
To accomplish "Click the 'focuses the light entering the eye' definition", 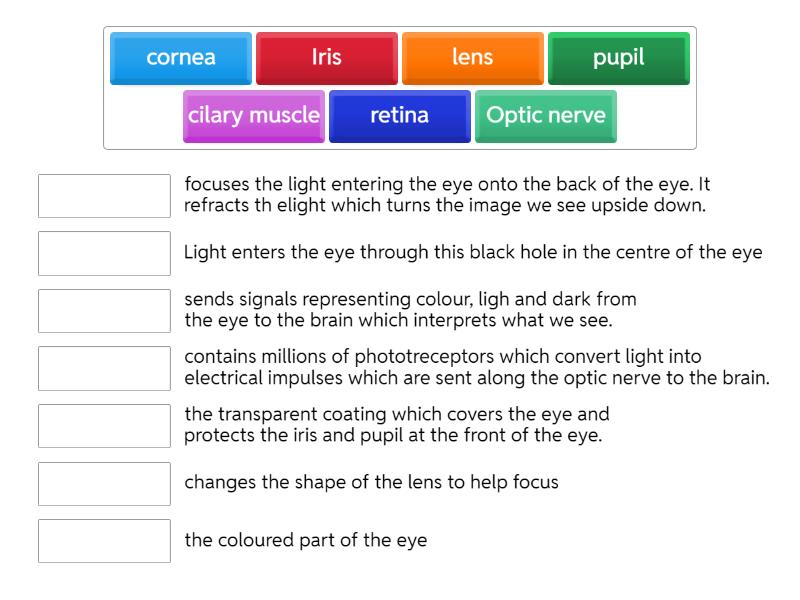I will [447, 195].
